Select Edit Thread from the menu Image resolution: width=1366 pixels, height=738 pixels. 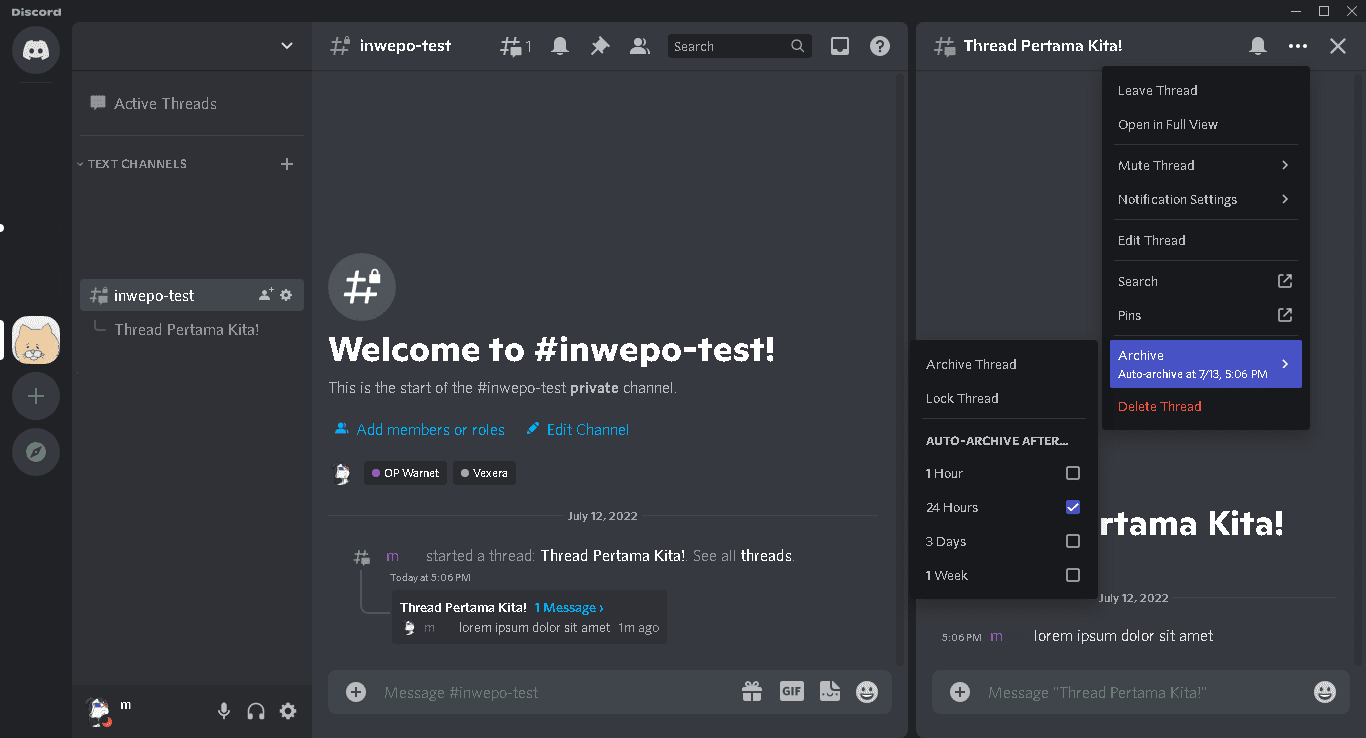coord(1152,240)
